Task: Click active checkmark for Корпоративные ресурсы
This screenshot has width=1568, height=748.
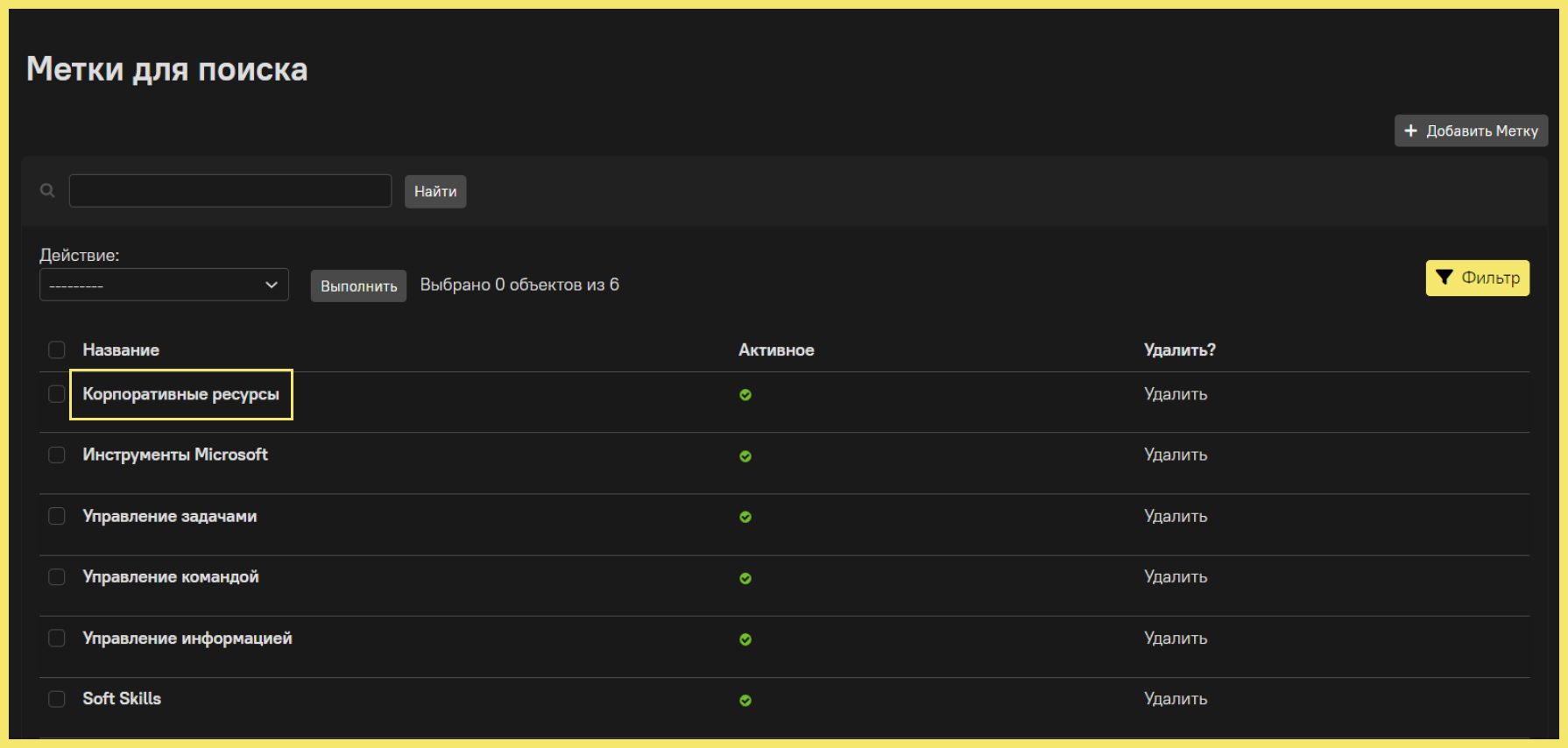Action: pos(745,395)
